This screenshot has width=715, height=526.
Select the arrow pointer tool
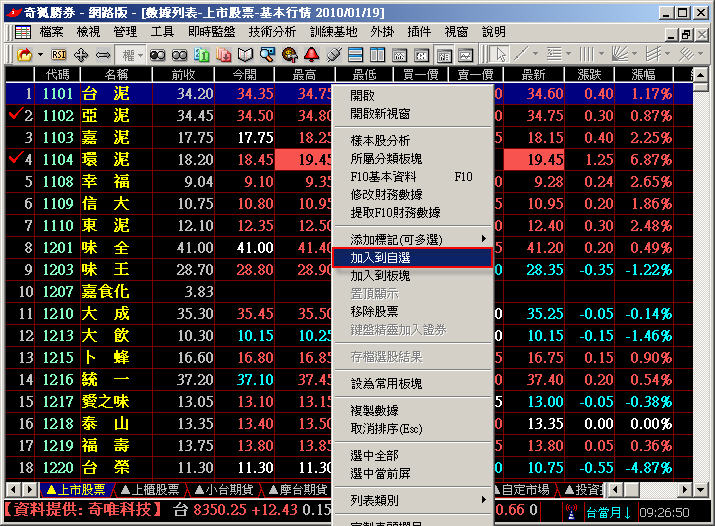pyautogui.click(x=500, y=54)
